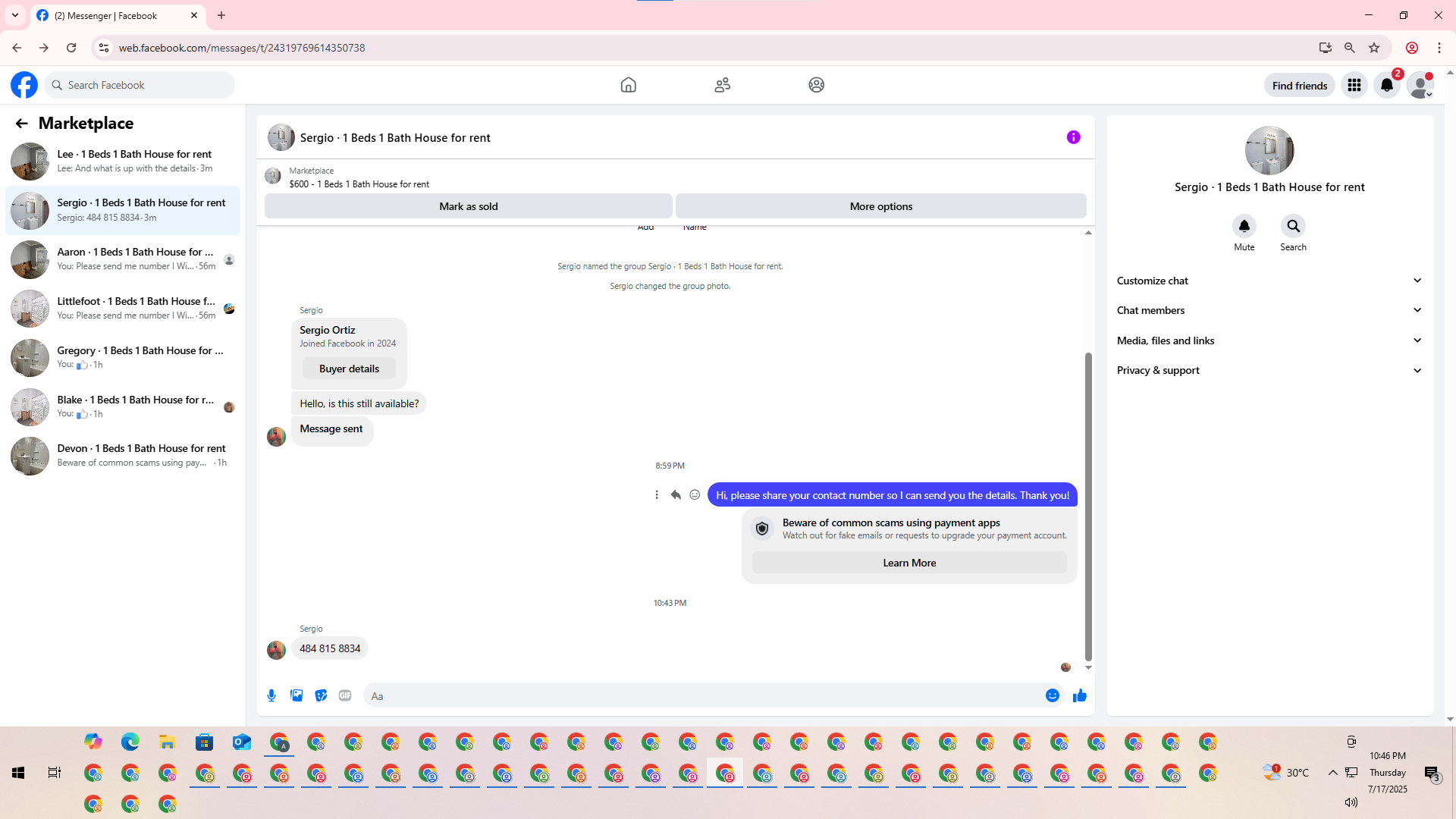Open Lee's house for rent conversation
This screenshot has width=1456, height=819.
click(x=123, y=162)
